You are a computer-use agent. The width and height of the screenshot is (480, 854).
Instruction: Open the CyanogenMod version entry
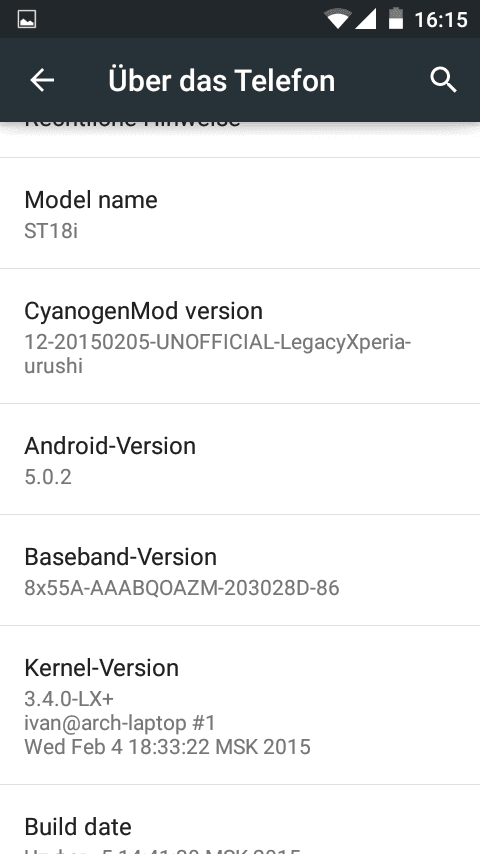pos(240,336)
